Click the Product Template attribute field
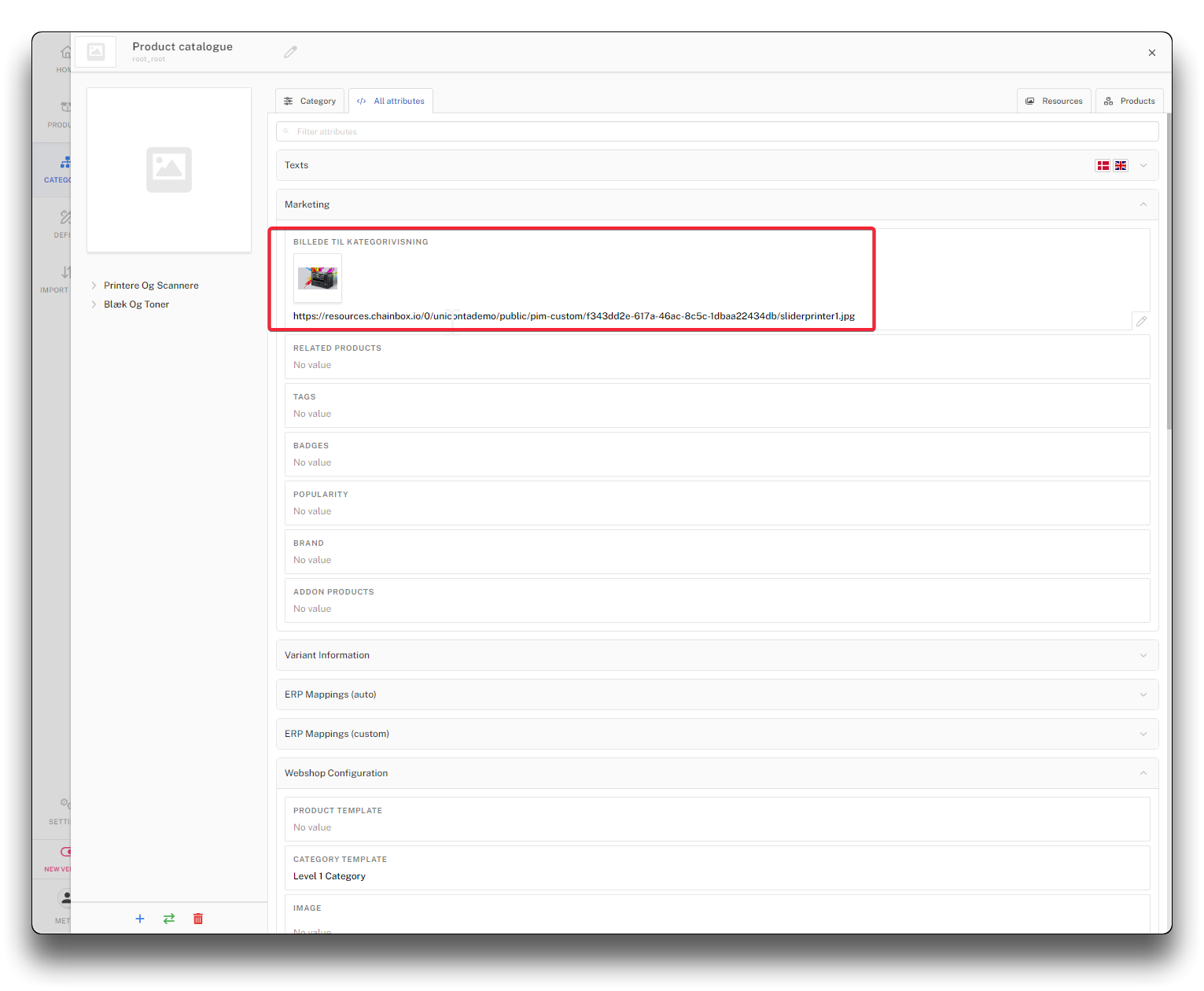This screenshot has width=1204, height=991. click(717, 820)
